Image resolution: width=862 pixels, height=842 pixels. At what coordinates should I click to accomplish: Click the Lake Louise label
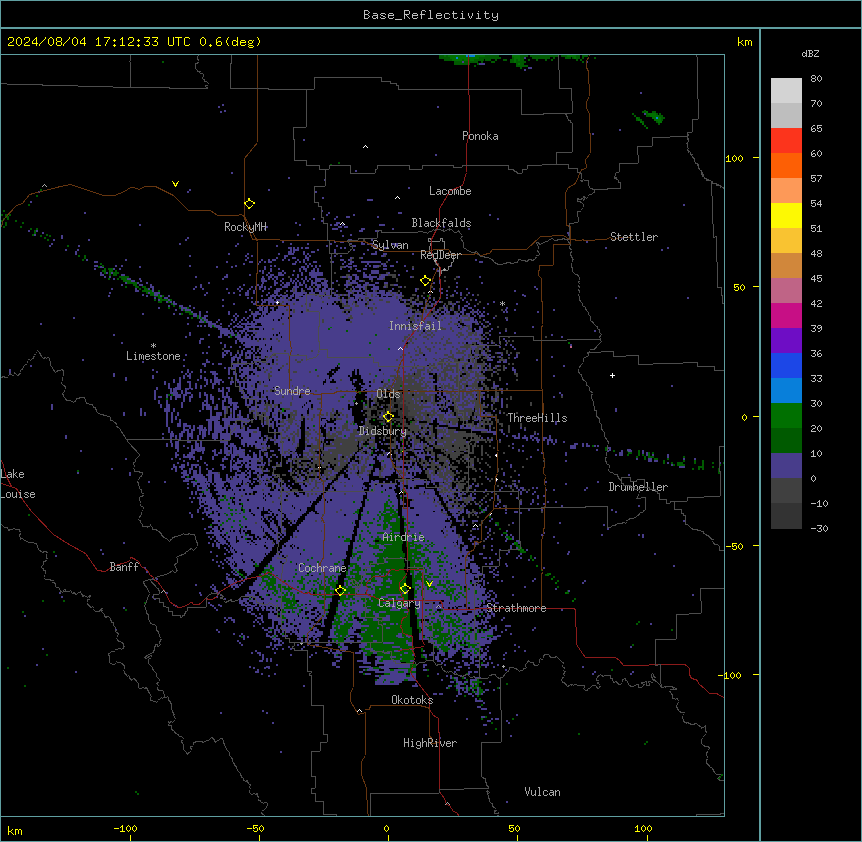pos(18,484)
